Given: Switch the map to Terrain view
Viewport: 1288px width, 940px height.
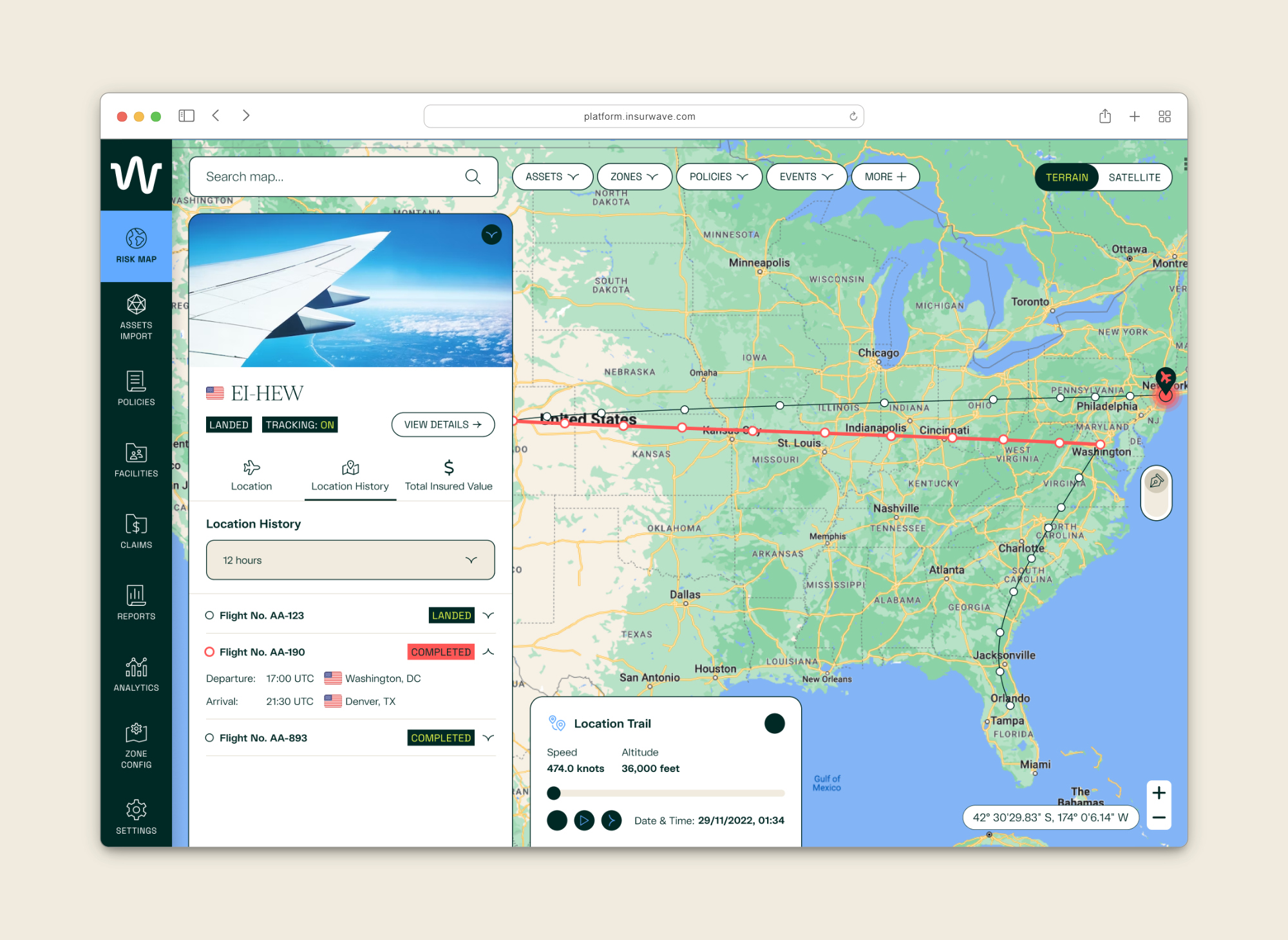Looking at the screenshot, I should tap(1067, 177).
